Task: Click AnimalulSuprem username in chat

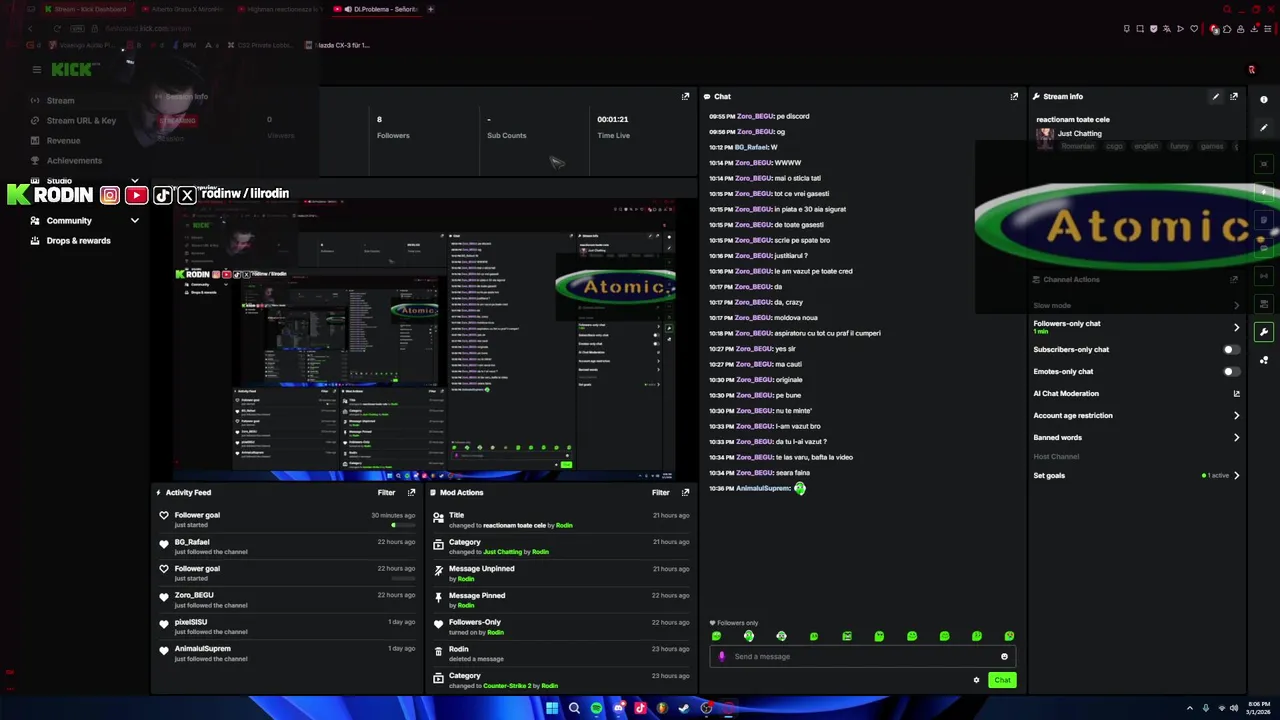Action: 763,488
